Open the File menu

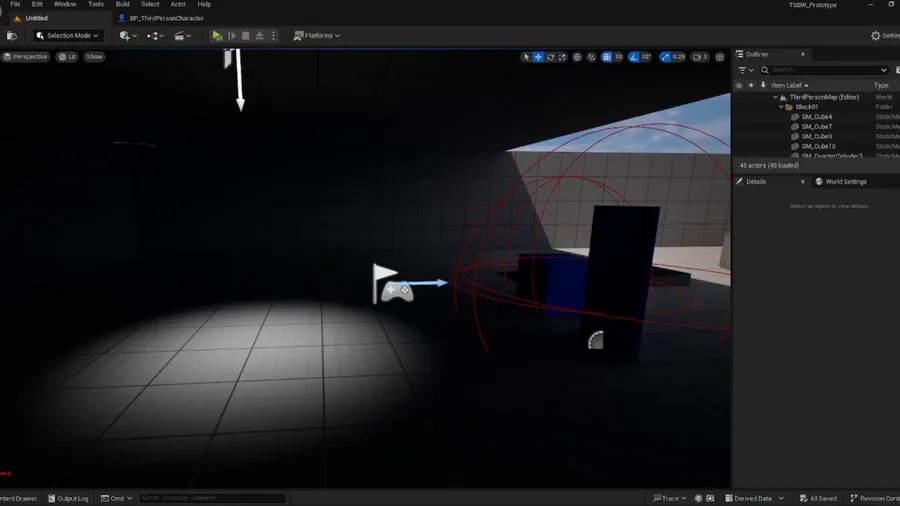(15, 4)
